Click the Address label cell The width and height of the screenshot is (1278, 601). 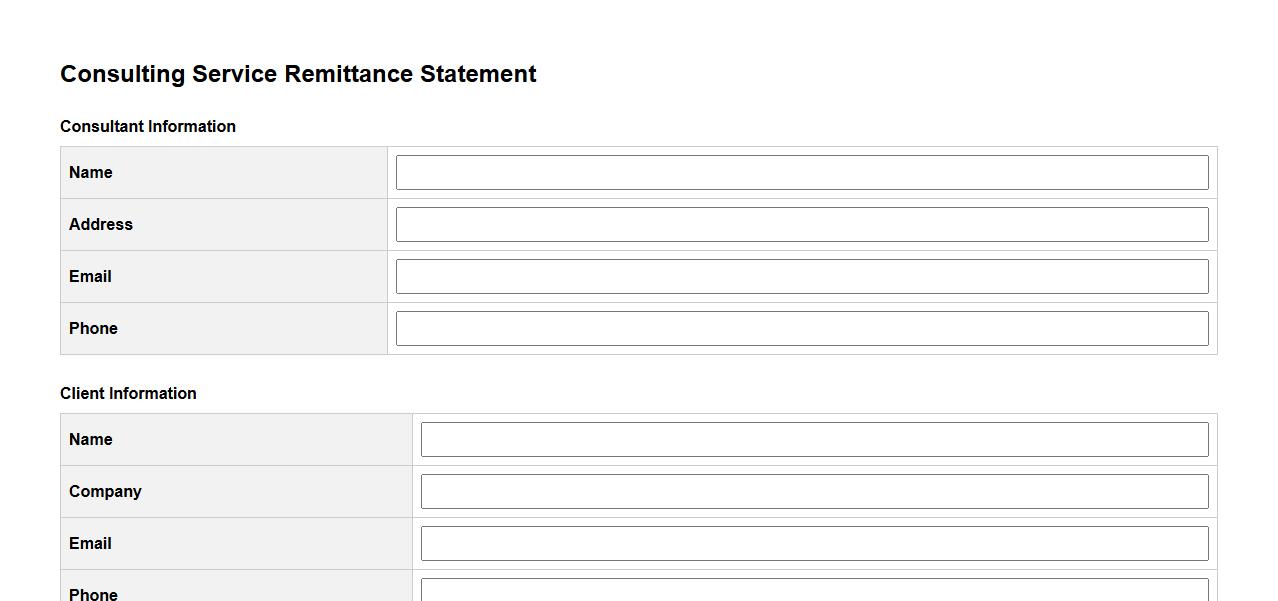click(x=101, y=224)
